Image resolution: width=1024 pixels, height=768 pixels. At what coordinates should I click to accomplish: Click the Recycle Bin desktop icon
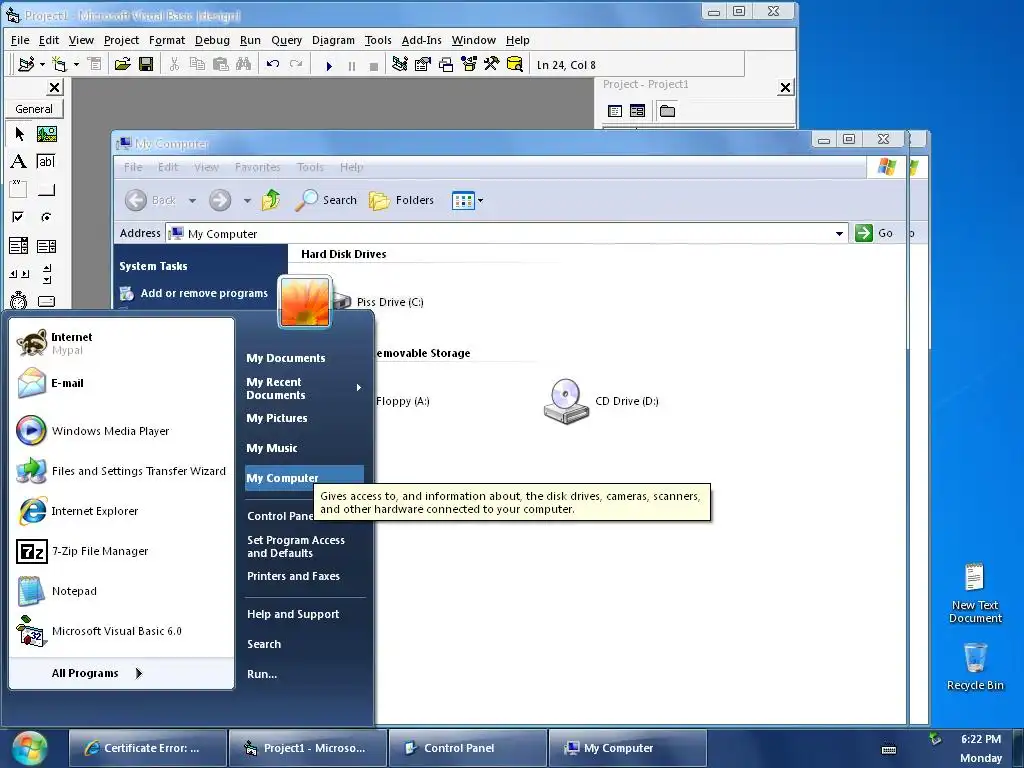tap(975, 665)
